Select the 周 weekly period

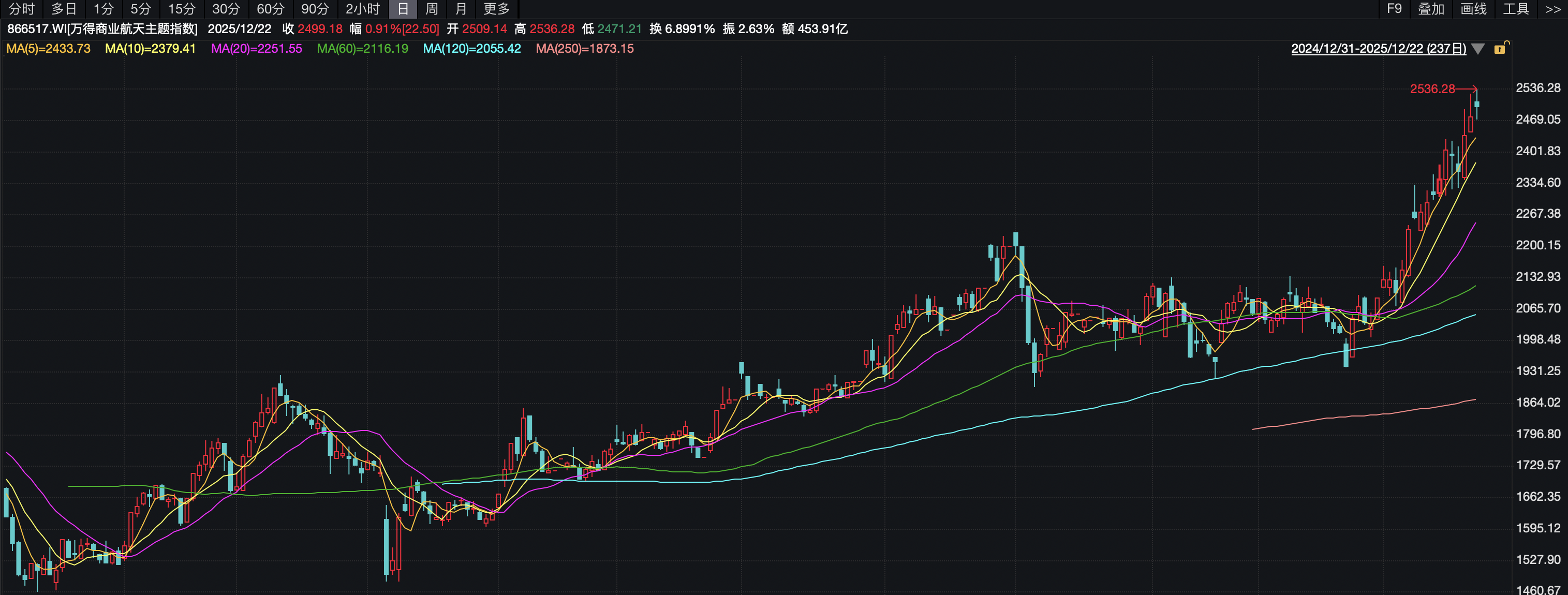click(x=432, y=9)
